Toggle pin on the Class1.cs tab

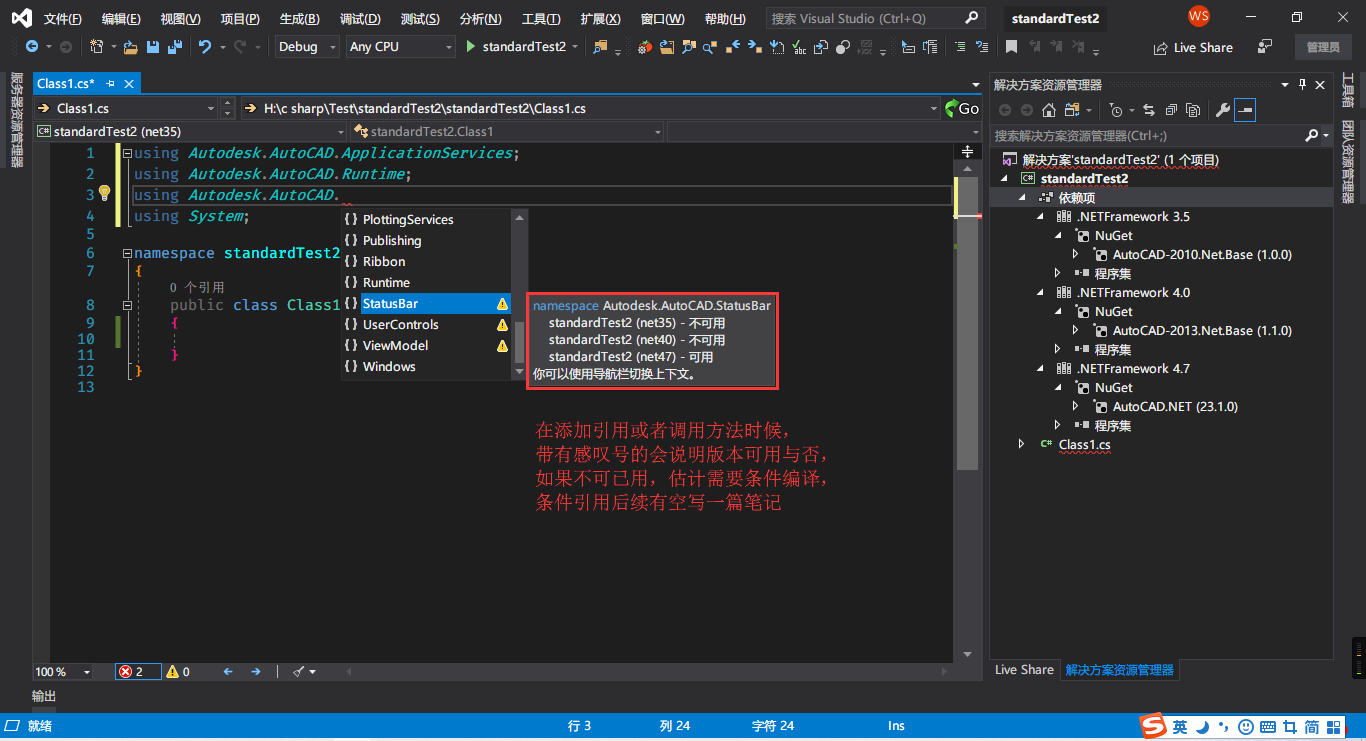(111, 84)
